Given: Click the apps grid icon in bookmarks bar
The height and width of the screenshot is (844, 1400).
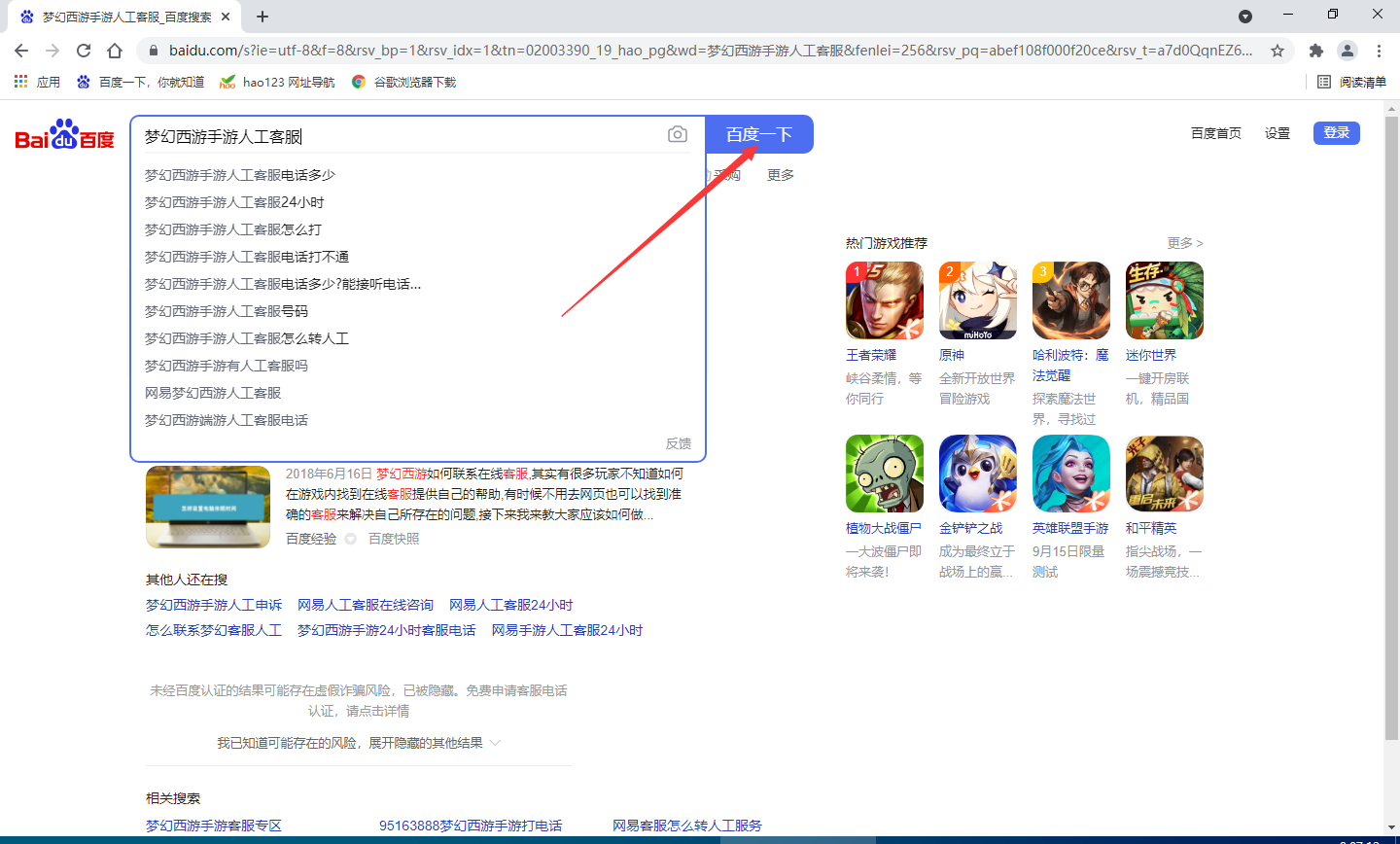Looking at the screenshot, I should [21, 82].
